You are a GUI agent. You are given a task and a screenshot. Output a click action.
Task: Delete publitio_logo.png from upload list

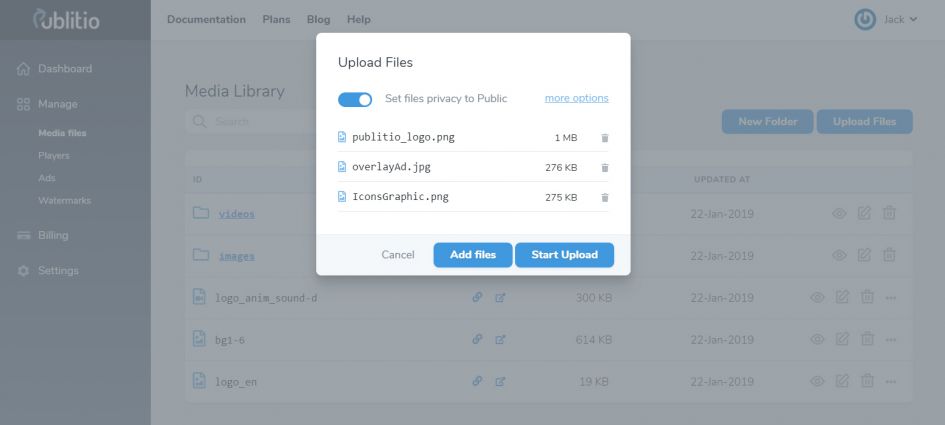point(604,138)
